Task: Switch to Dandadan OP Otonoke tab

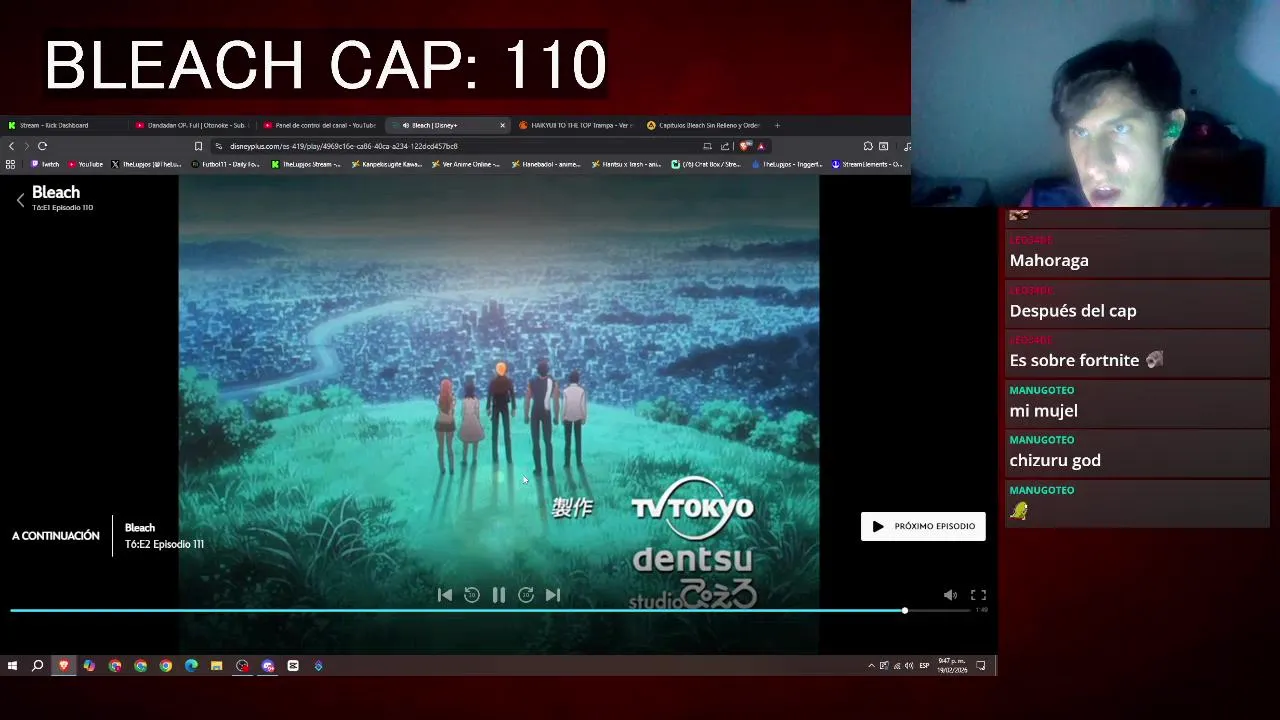Action: 190,125
